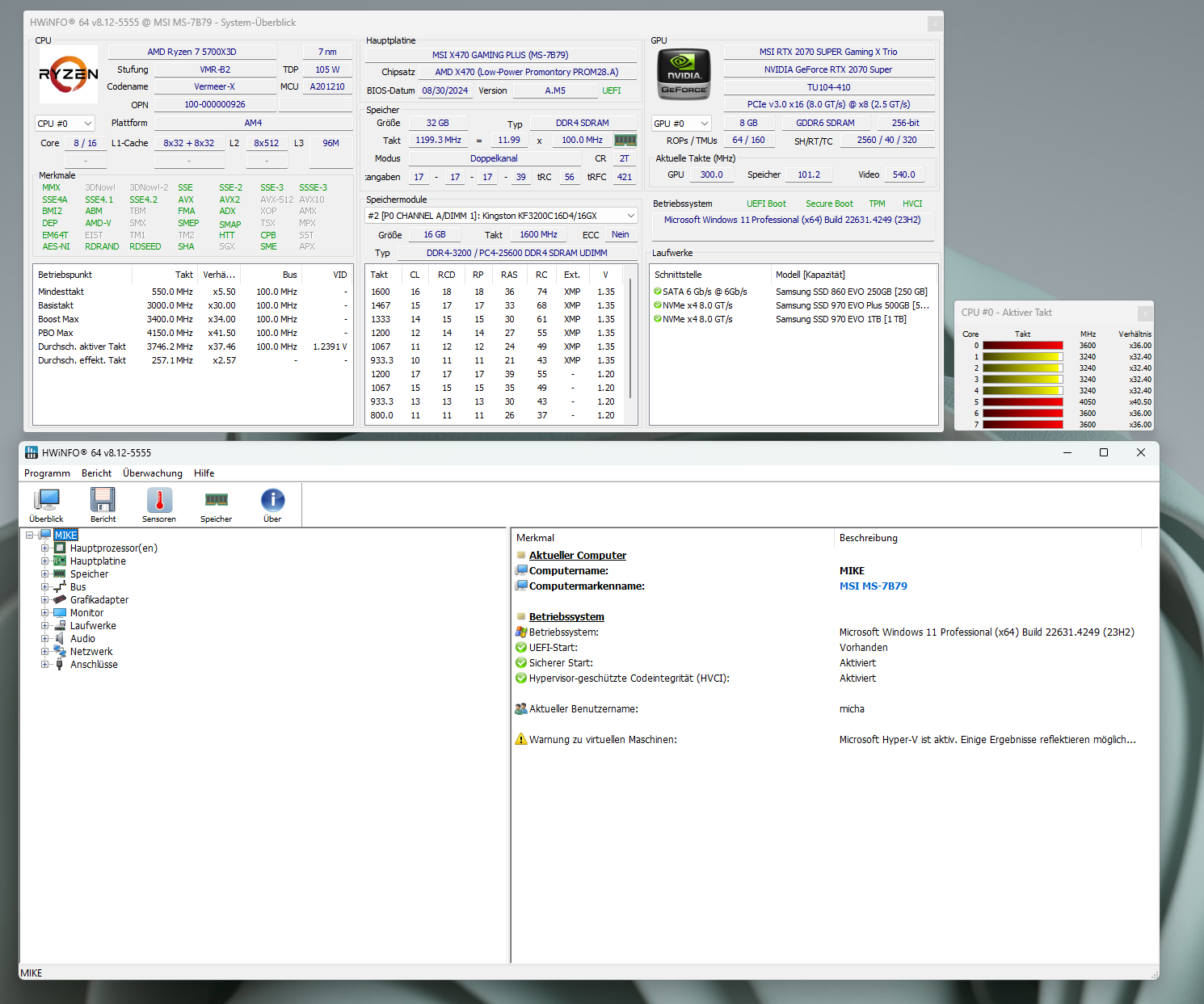Select Laufwerke in the tree
The image size is (1204, 1004).
pos(93,626)
